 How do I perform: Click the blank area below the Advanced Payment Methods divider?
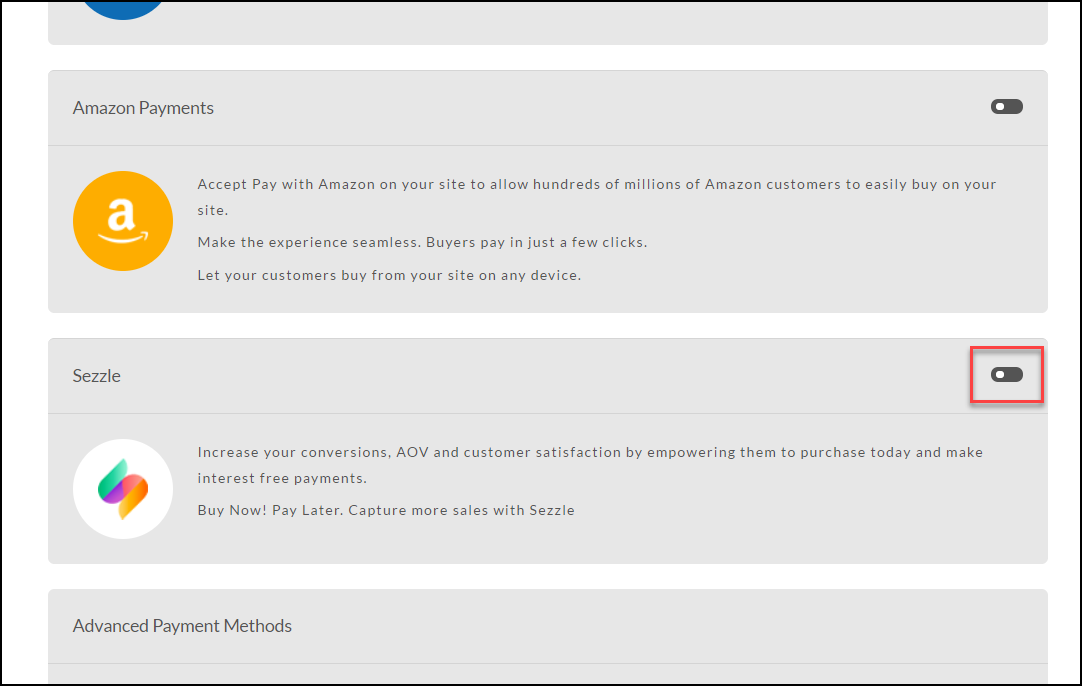point(548,675)
